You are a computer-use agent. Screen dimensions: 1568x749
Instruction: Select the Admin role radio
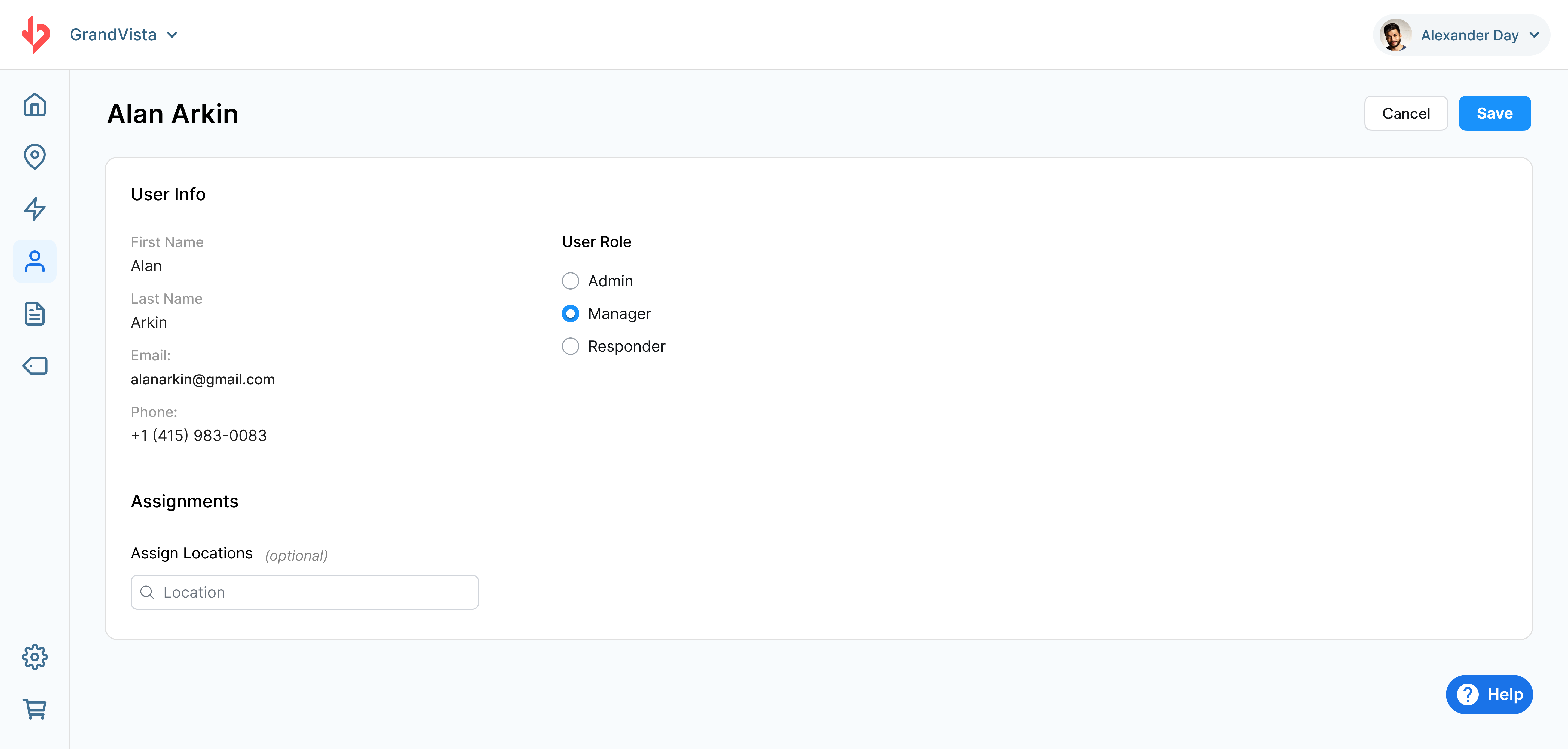point(570,281)
